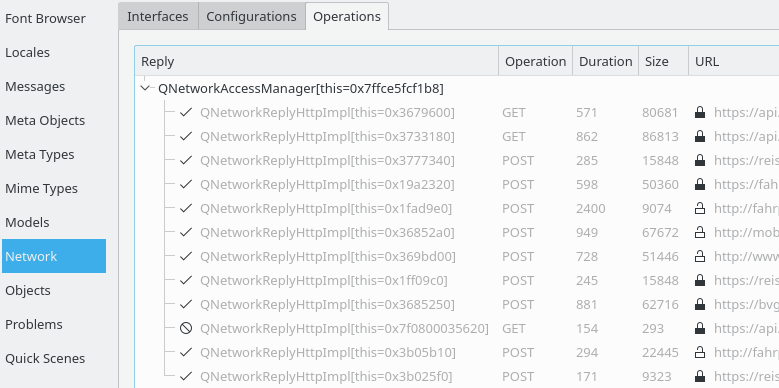This screenshot has width=779, height=388.
Task: Click the closed lock icon in duration 285 row
Action: tap(700, 160)
